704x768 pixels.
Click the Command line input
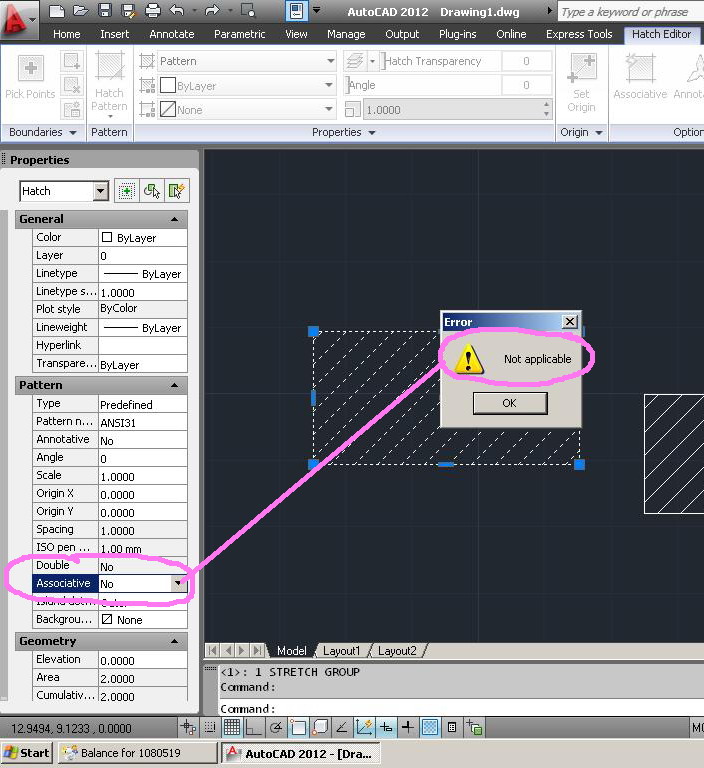click(x=461, y=709)
